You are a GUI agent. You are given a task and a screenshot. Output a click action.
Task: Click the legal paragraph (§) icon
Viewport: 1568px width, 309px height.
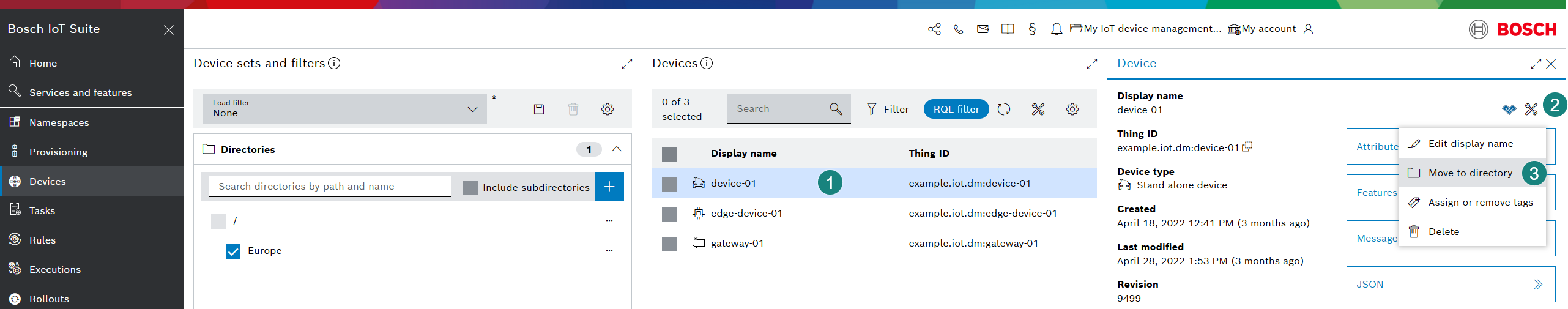[1032, 29]
